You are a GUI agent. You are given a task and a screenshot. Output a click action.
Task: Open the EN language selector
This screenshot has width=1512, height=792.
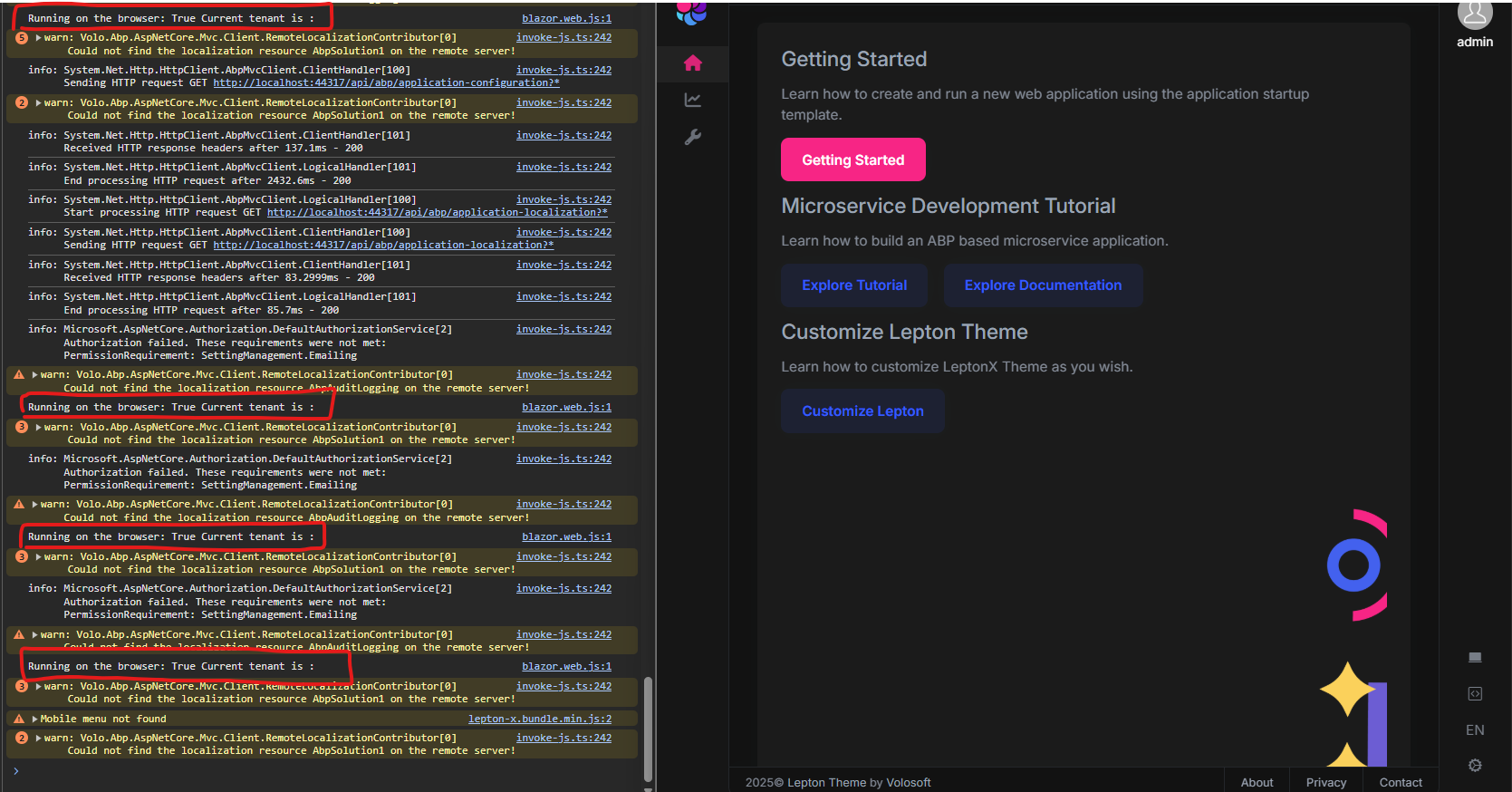click(1474, 730)
